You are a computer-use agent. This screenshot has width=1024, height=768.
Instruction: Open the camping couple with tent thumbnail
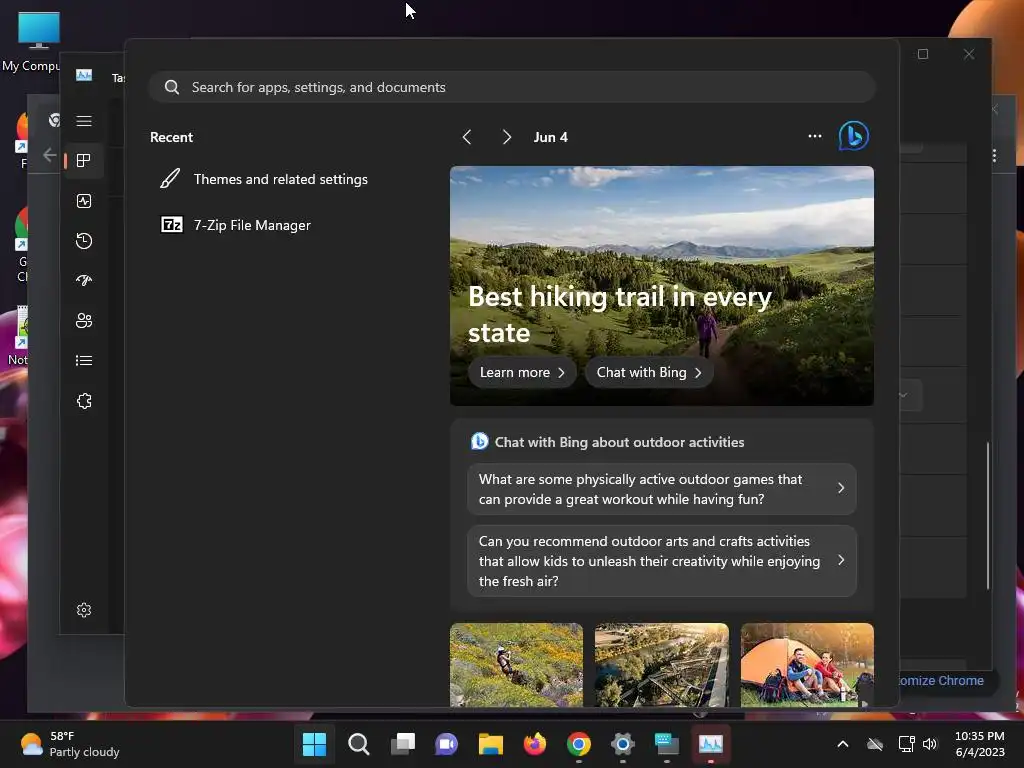click(807, 664)
